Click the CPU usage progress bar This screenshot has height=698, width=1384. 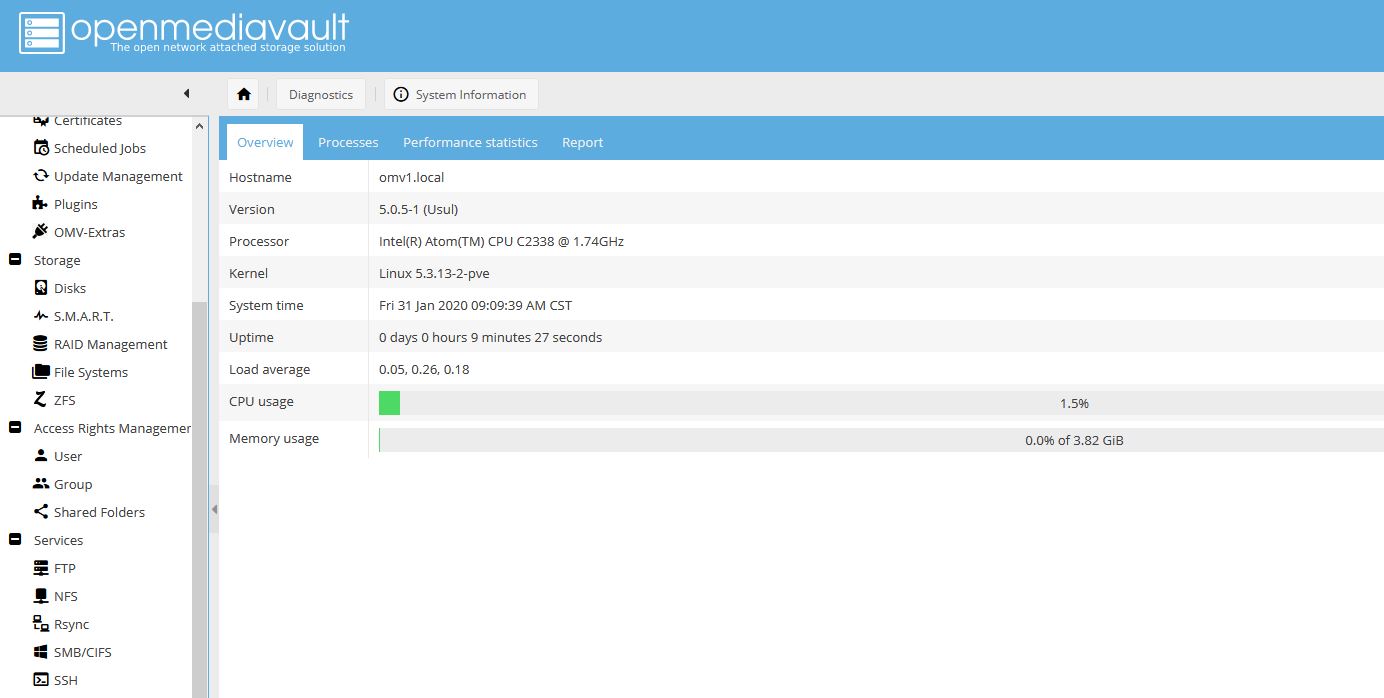880,403
